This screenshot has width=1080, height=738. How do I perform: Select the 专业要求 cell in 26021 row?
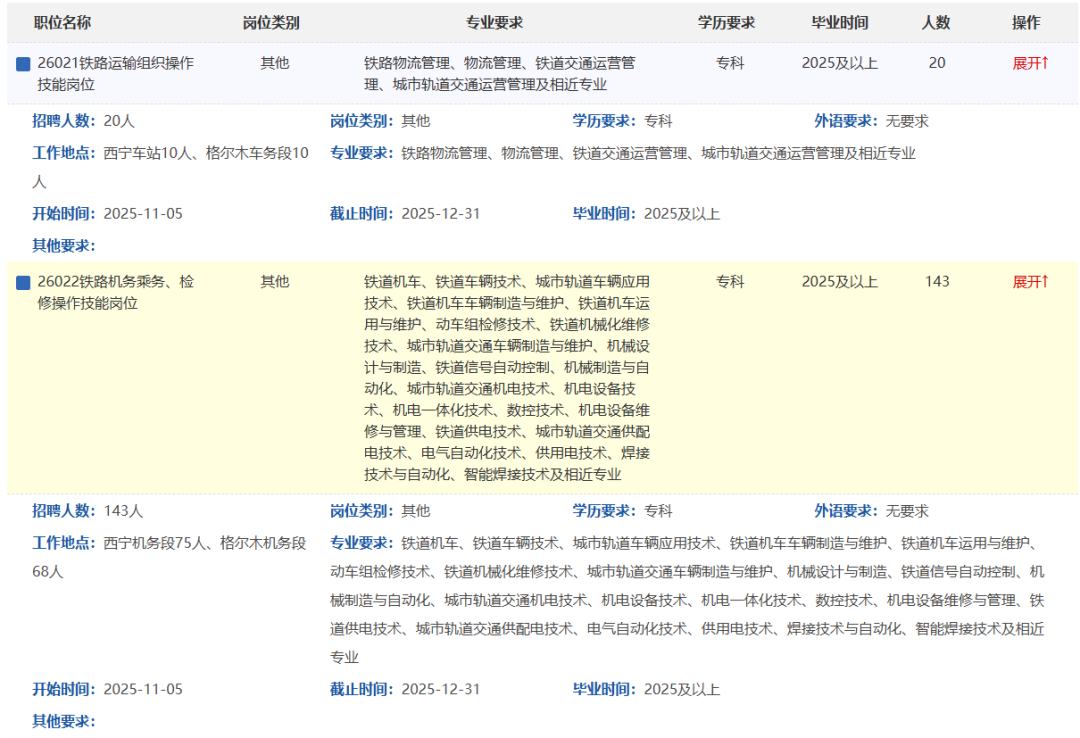pos(499,73)
